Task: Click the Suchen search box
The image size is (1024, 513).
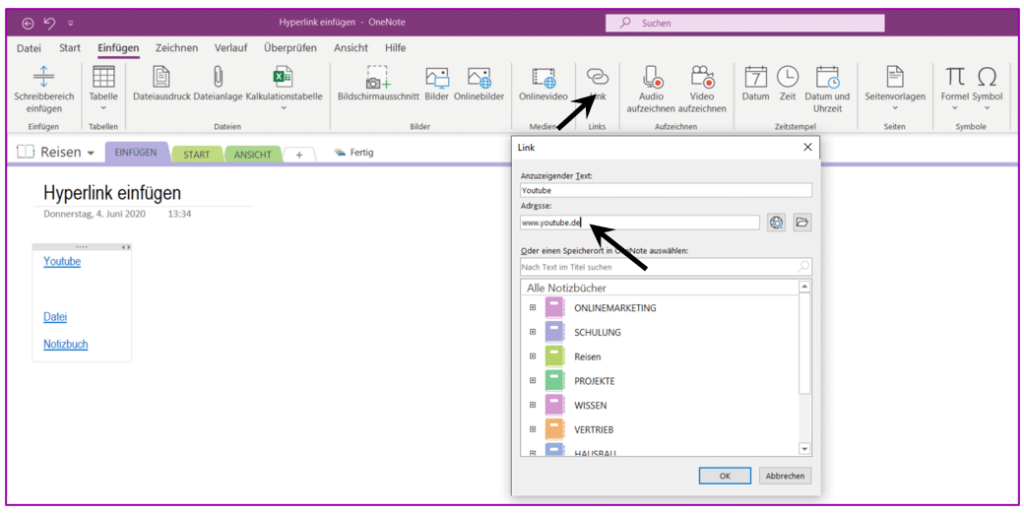Action: pyautogui.click(x=744, y=23)
